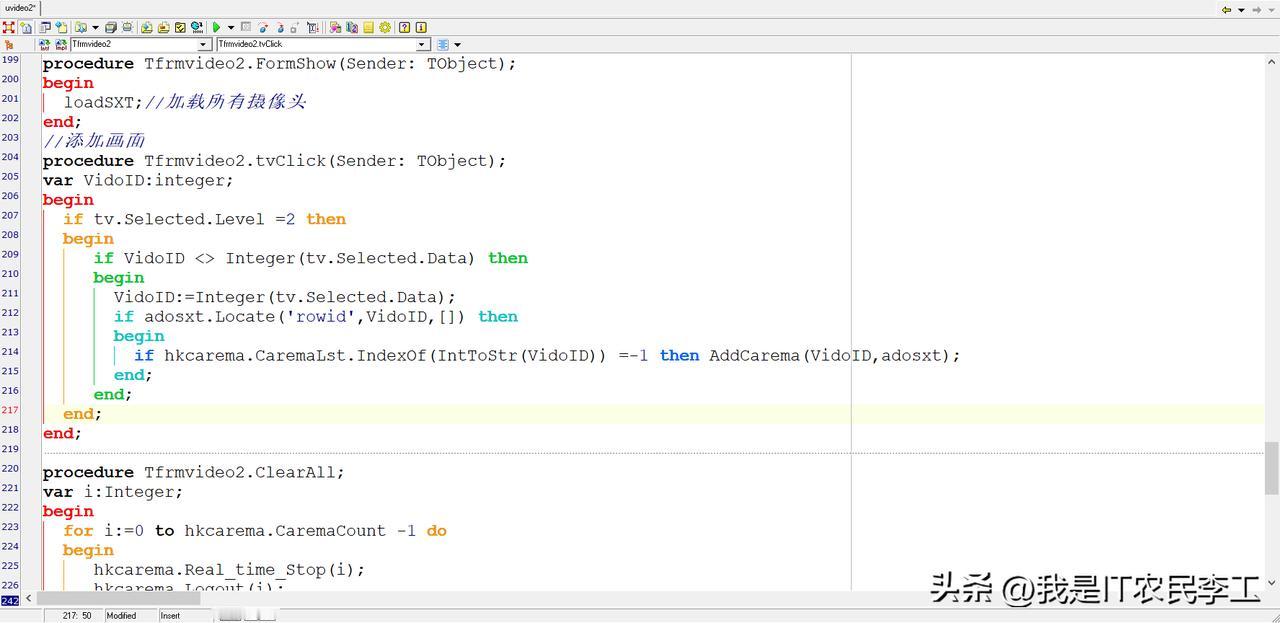Click the Impl jump icon beside class box
The image size is (1280, 623).
pos(61,45)
